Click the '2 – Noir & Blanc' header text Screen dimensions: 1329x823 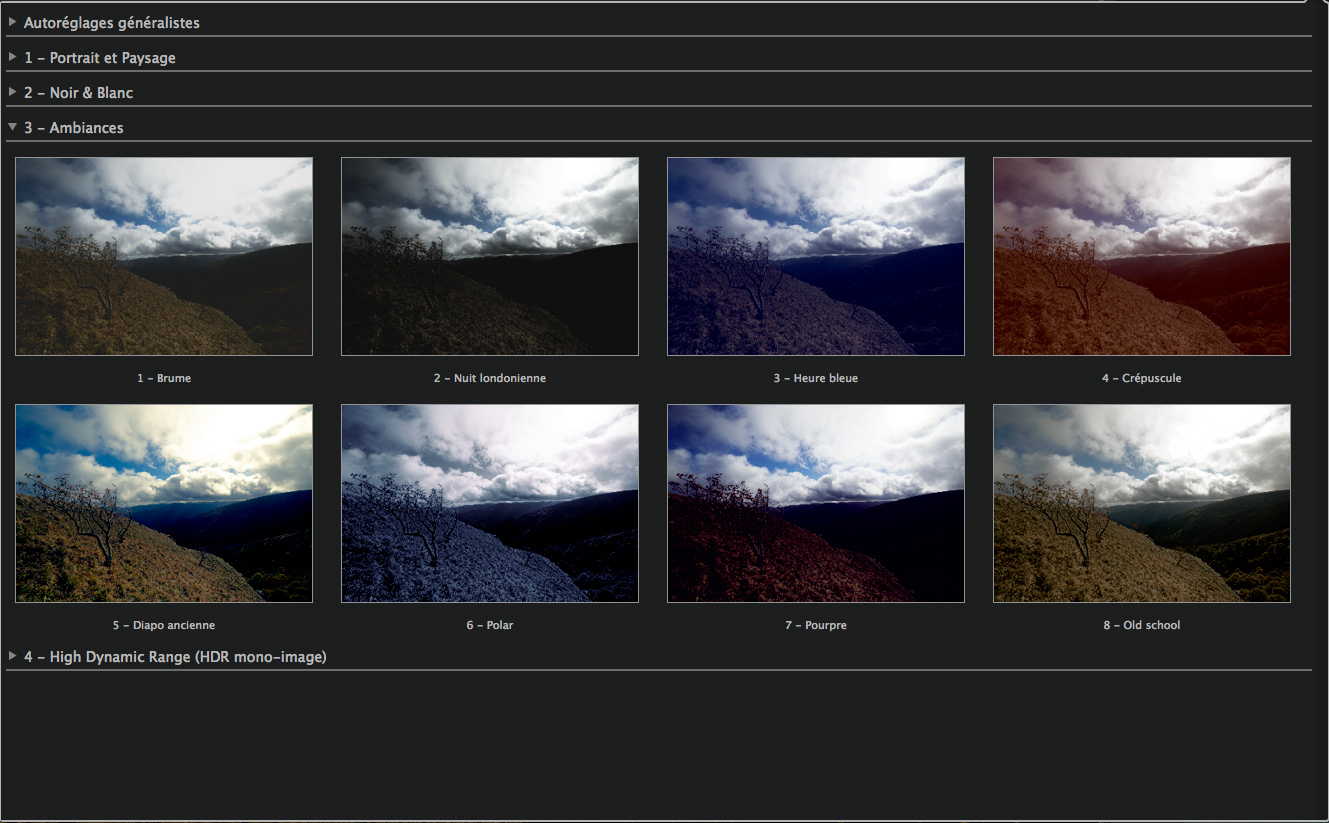[x=79, y=93]
